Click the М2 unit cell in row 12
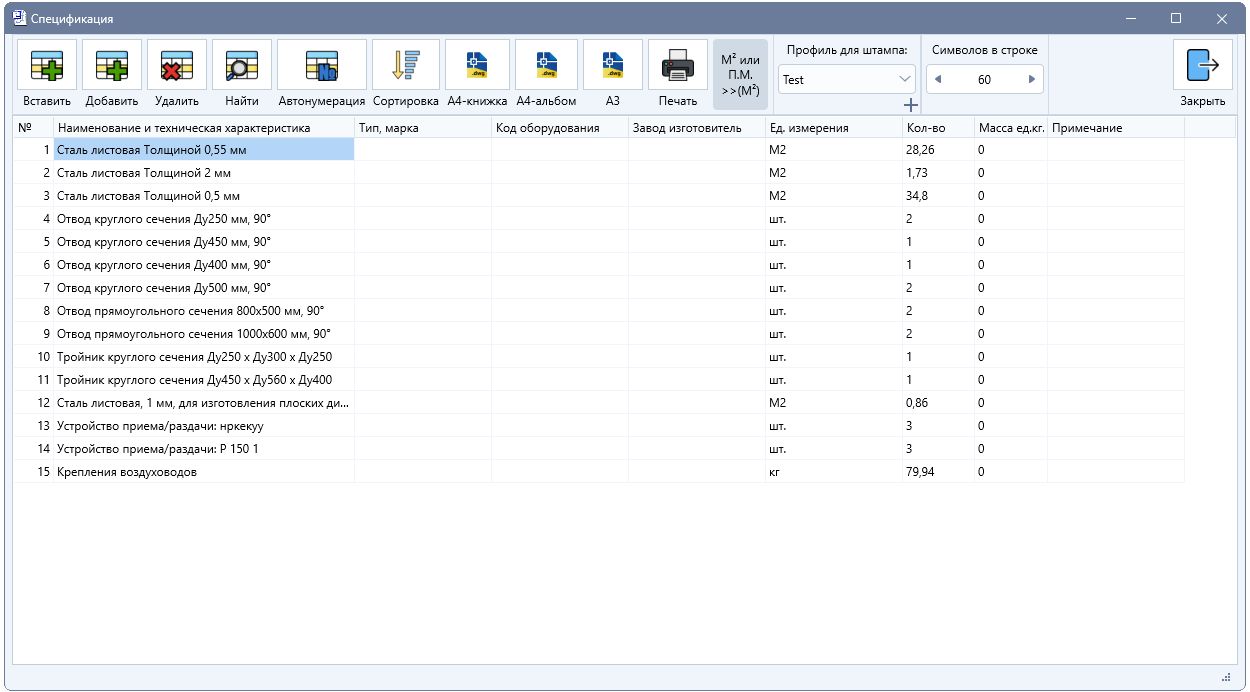This screenshot has width=1250, height=692. coord(834,403)
